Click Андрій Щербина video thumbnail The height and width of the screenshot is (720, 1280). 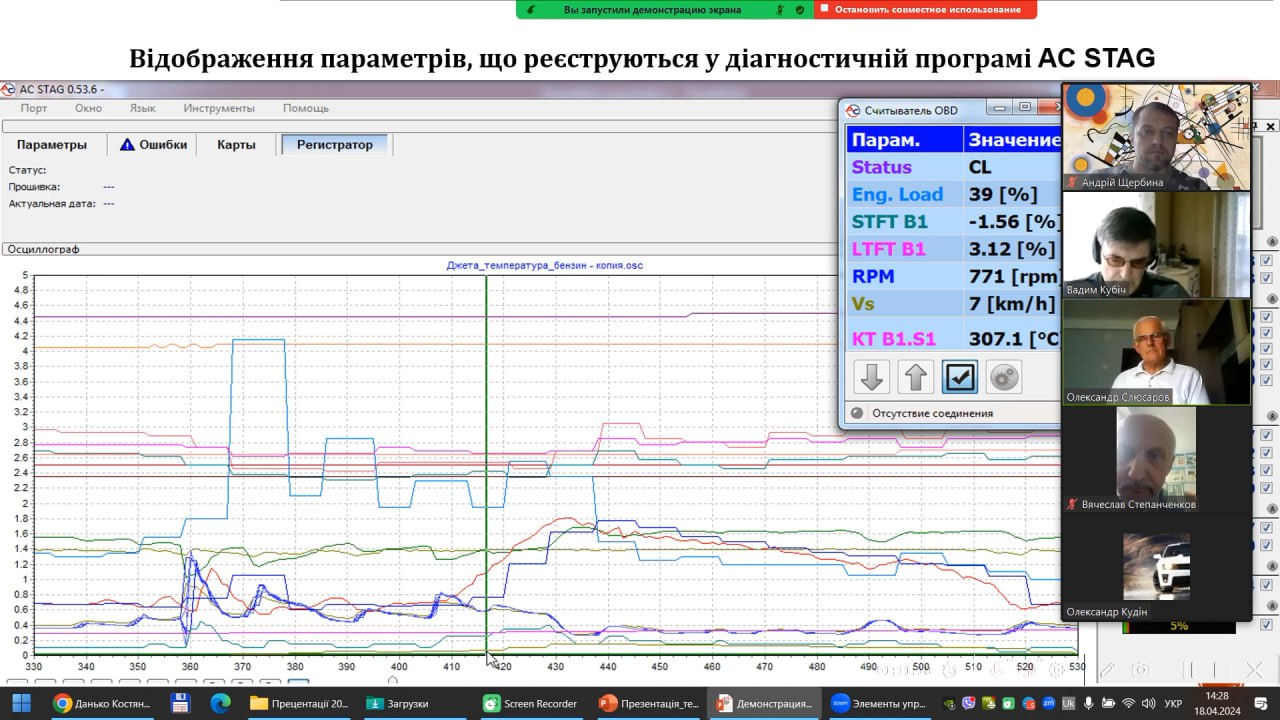1155,136
